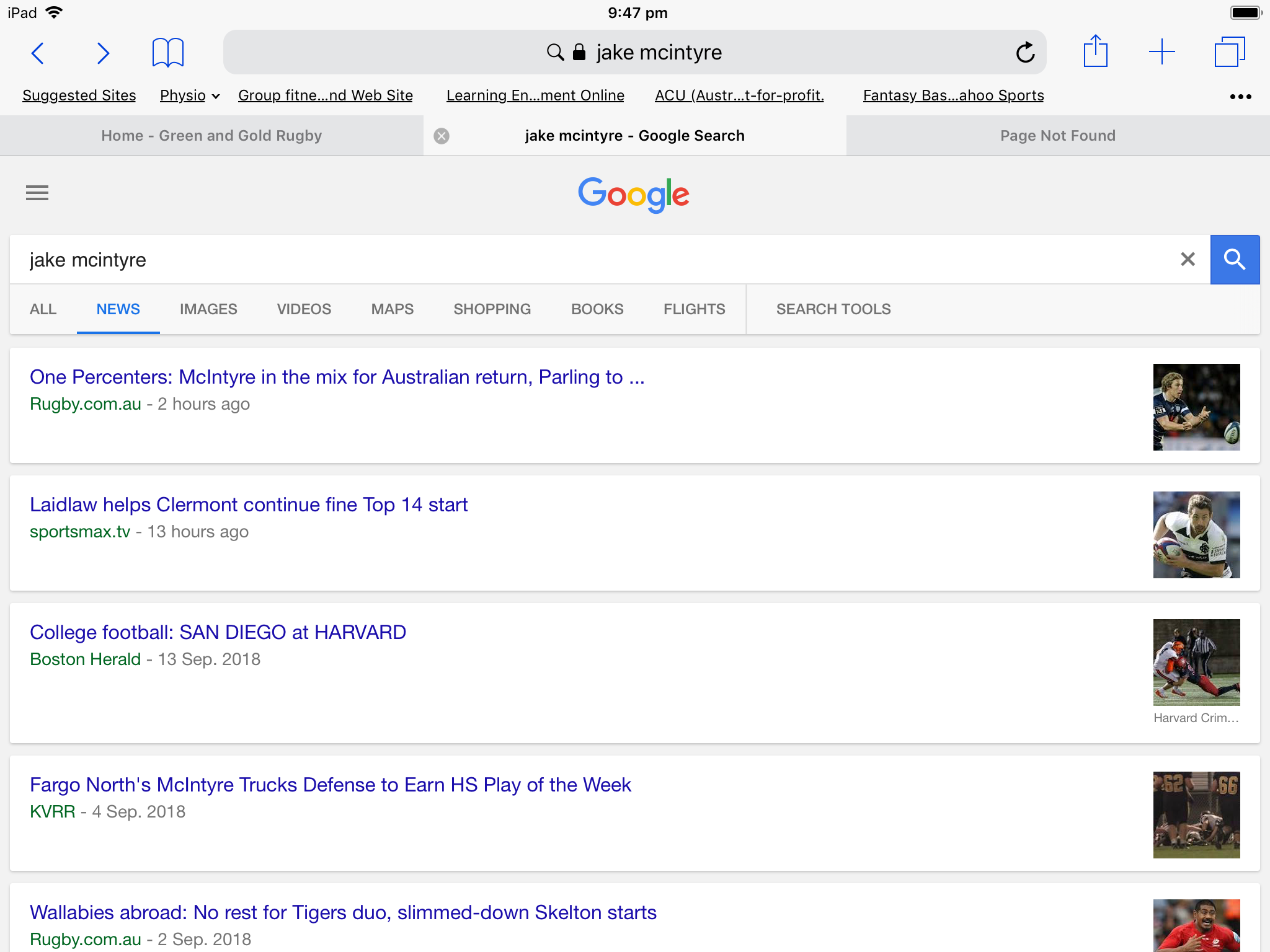Switch to Home - Green and Gold Rugby tab
1270x952 pixels.
point(211,136)
